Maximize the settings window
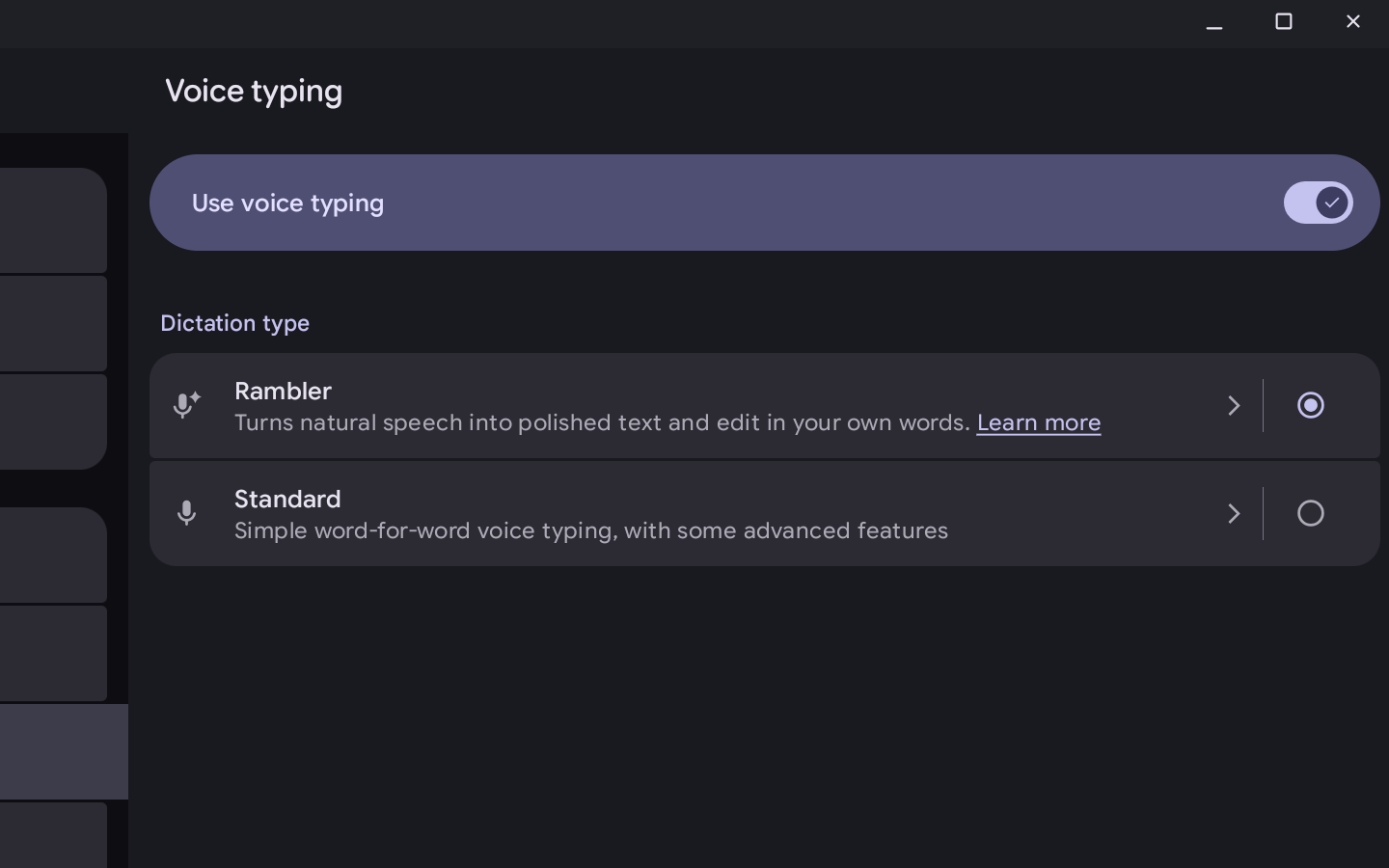1389x868 pixels. pyautogui.click(x=1283, y=21)
